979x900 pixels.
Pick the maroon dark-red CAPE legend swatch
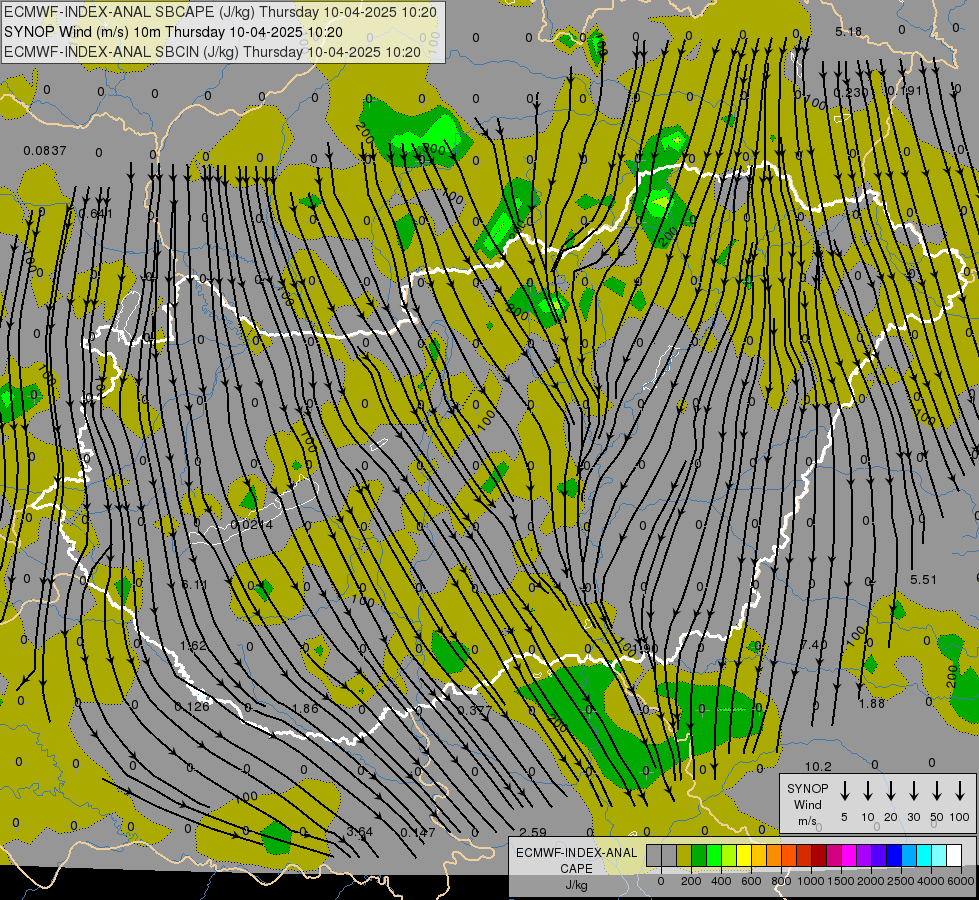820,855
